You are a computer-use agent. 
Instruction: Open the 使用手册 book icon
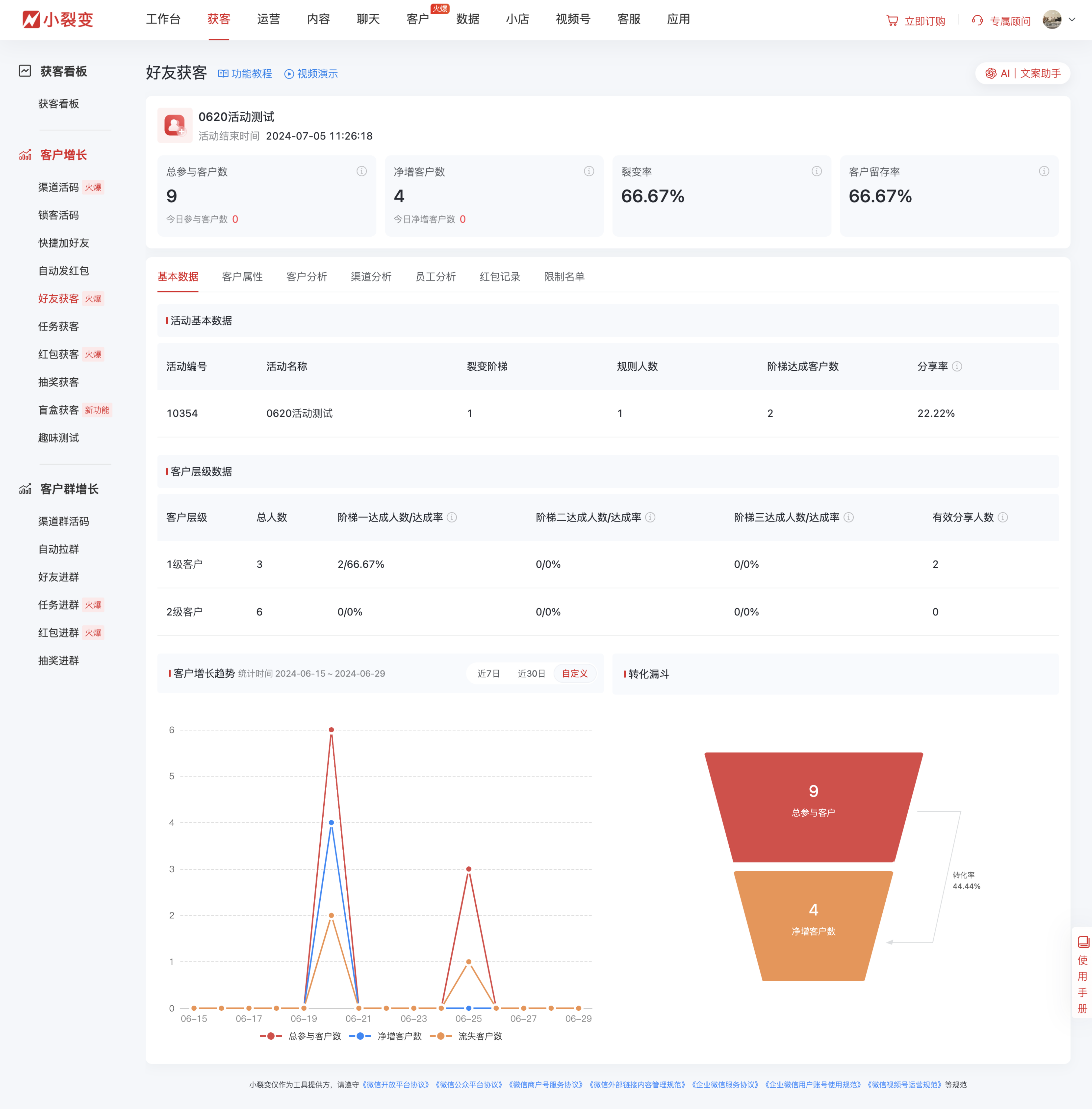pos(1083,942)
